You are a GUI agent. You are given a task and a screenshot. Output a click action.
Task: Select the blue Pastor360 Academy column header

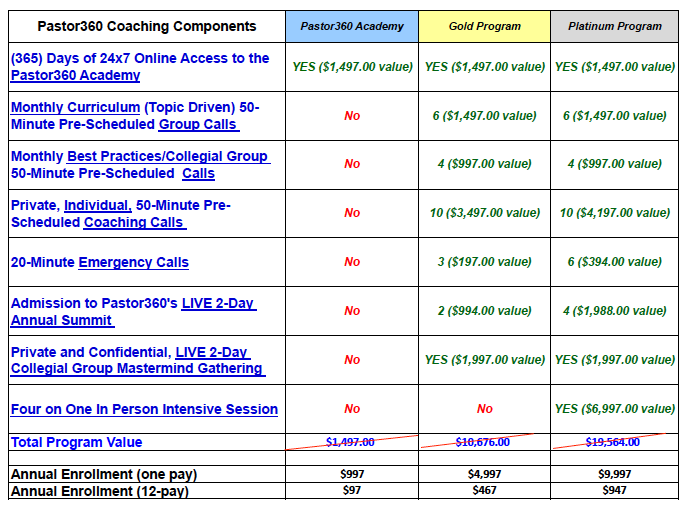pos(352,26)
